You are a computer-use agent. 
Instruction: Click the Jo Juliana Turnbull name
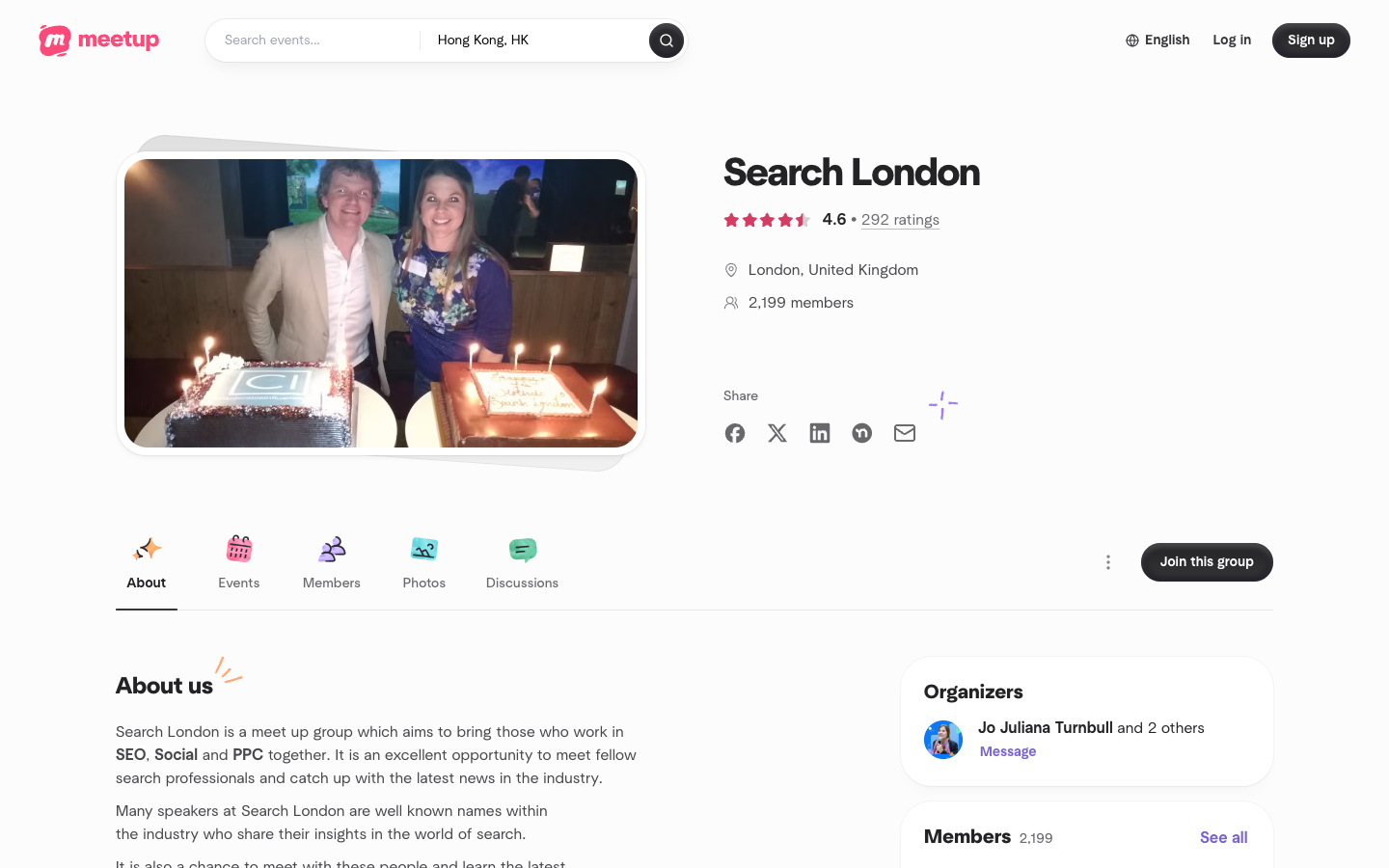tap(1046, 727)
